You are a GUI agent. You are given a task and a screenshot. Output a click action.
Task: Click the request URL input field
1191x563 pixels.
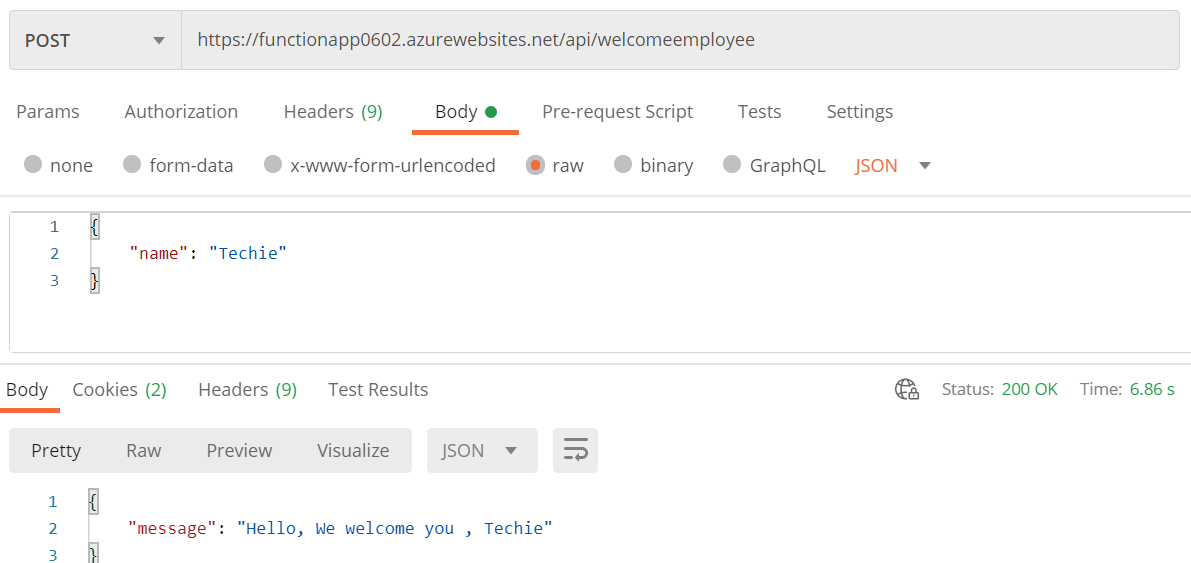[680, 41]
